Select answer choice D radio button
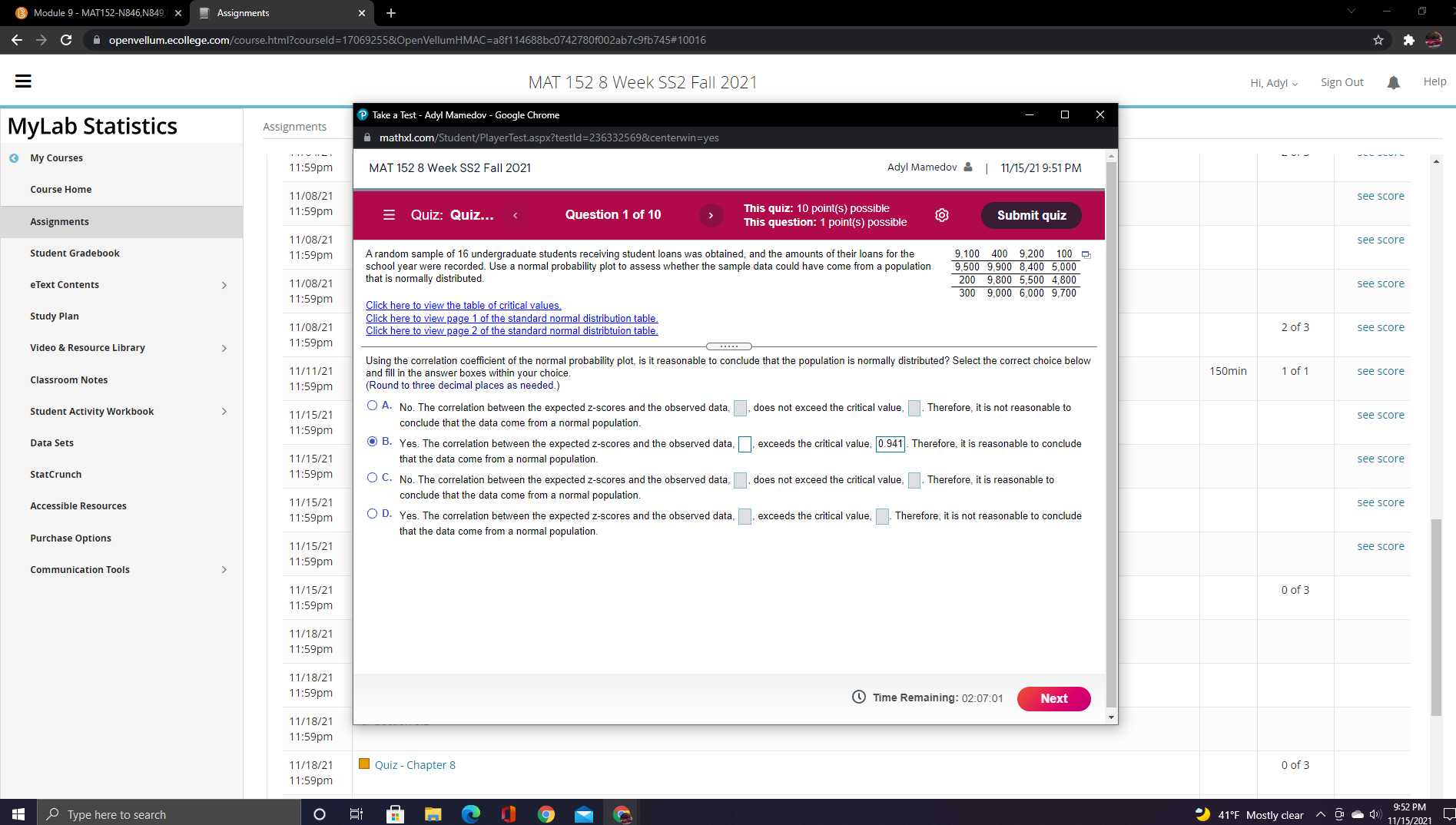 tap(373, 513)
